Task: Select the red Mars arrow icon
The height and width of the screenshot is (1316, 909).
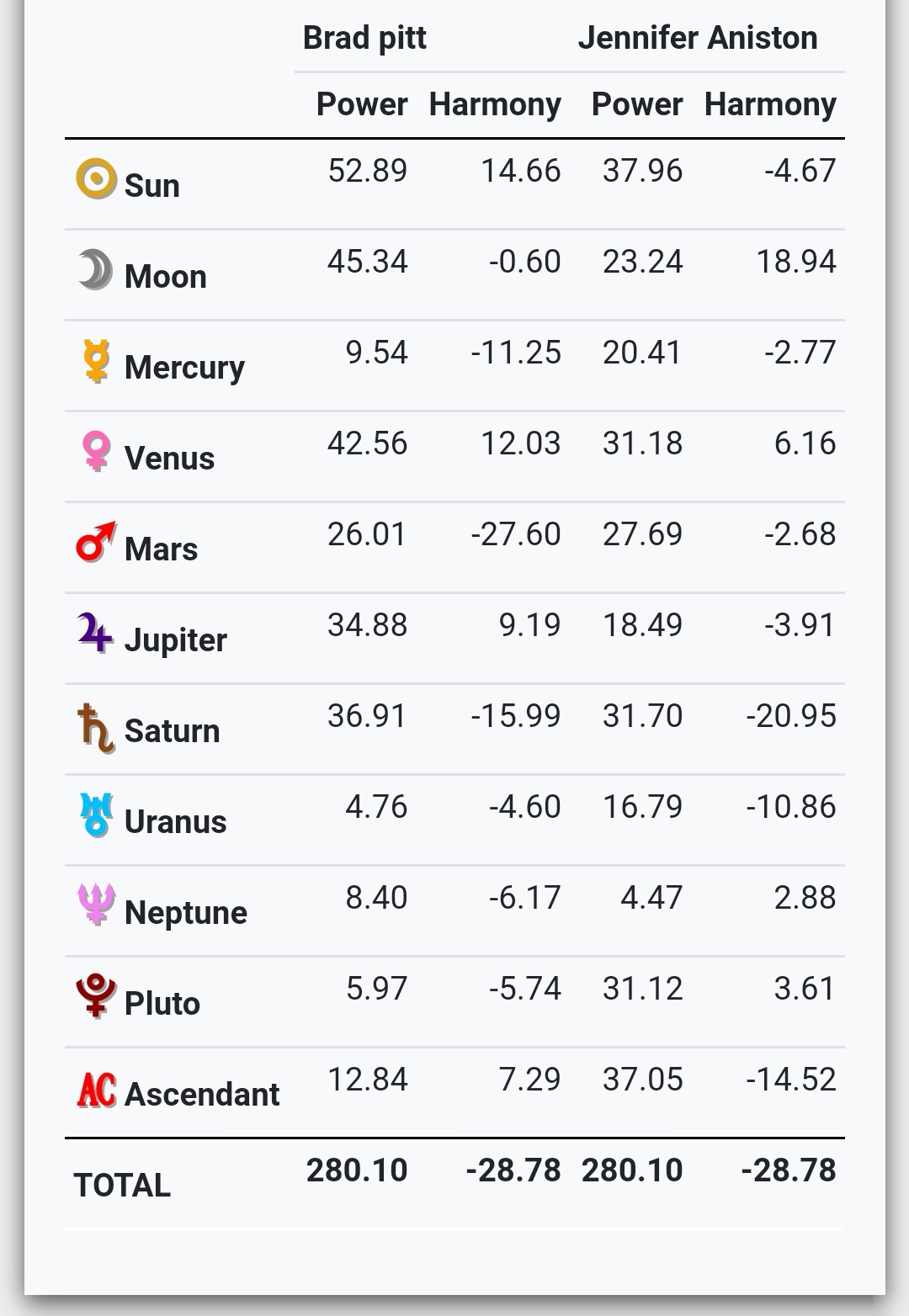Action: (96, 542)
